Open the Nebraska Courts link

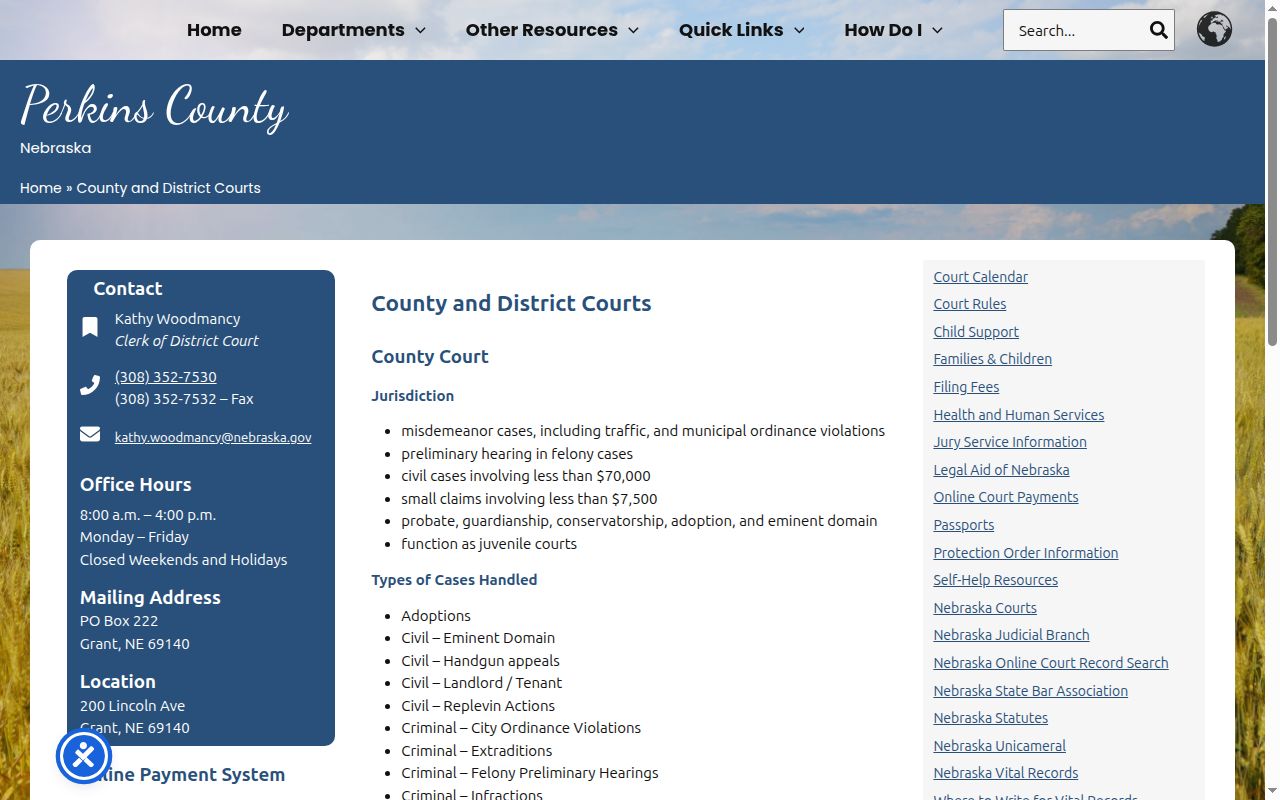click(x=985, y=608)
